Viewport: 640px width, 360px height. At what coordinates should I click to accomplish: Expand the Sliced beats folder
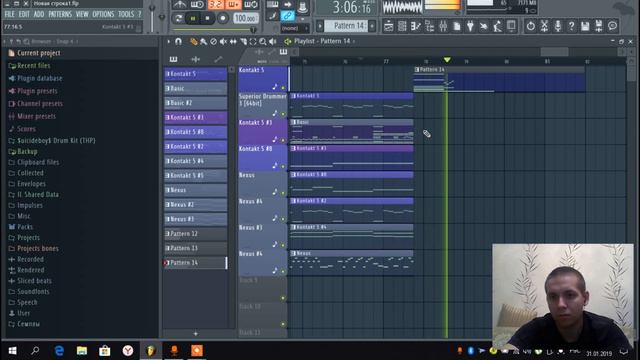coord(34,281)
